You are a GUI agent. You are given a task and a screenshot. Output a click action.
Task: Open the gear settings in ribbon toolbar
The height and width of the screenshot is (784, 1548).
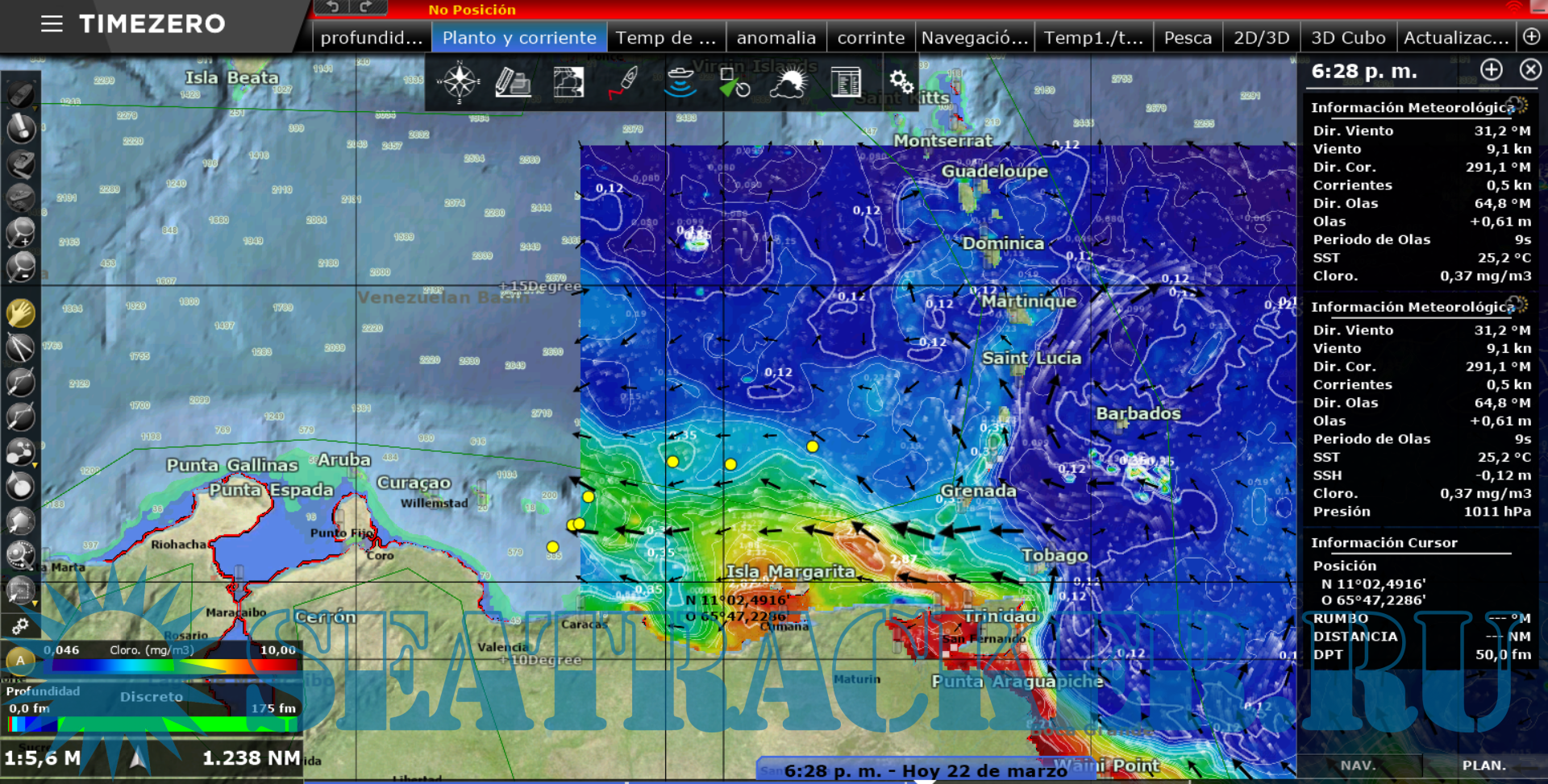pyautogui.click(x=901, y=82)
